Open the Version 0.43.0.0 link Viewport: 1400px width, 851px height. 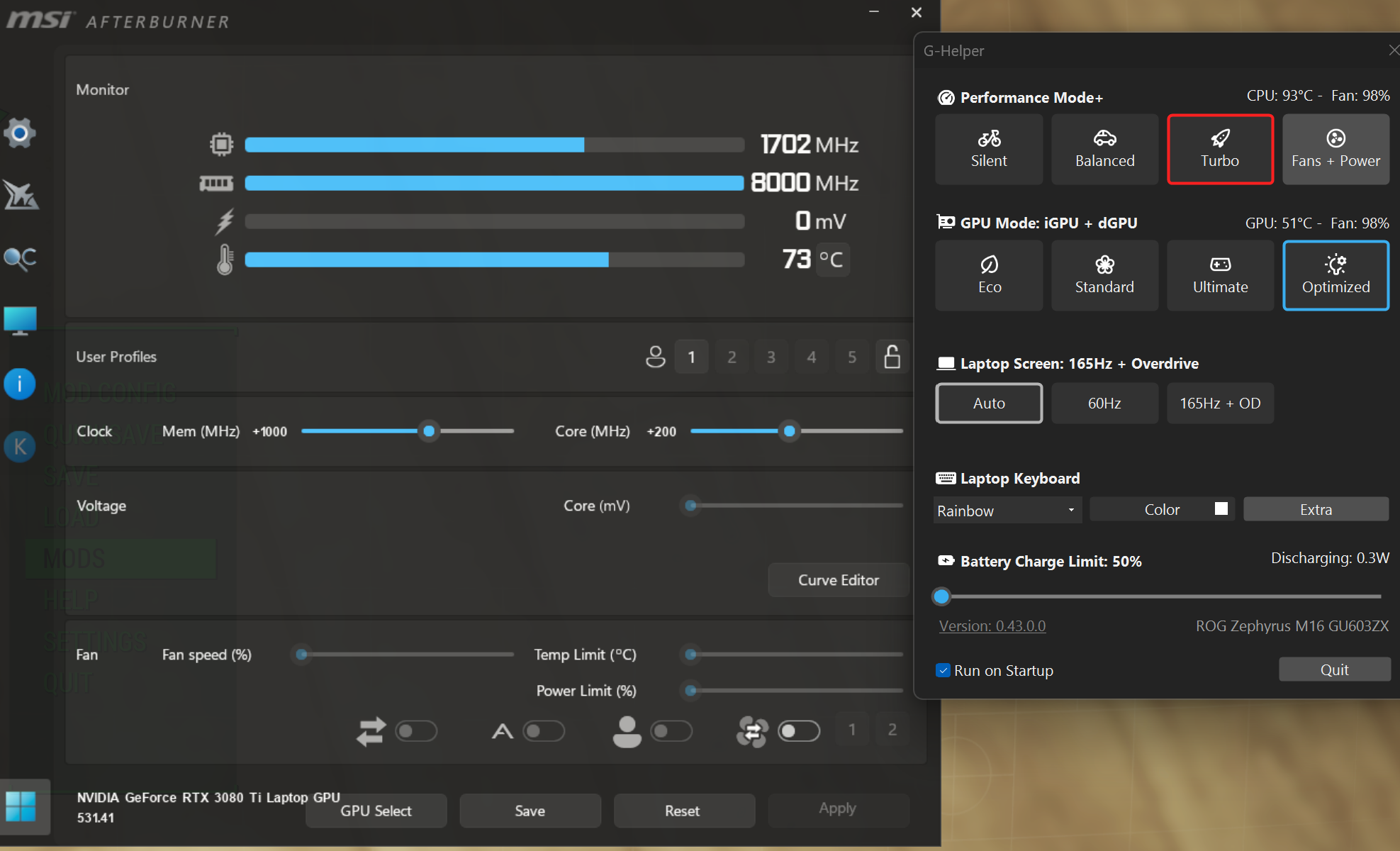pyautogui.click(x=992, y=626)
